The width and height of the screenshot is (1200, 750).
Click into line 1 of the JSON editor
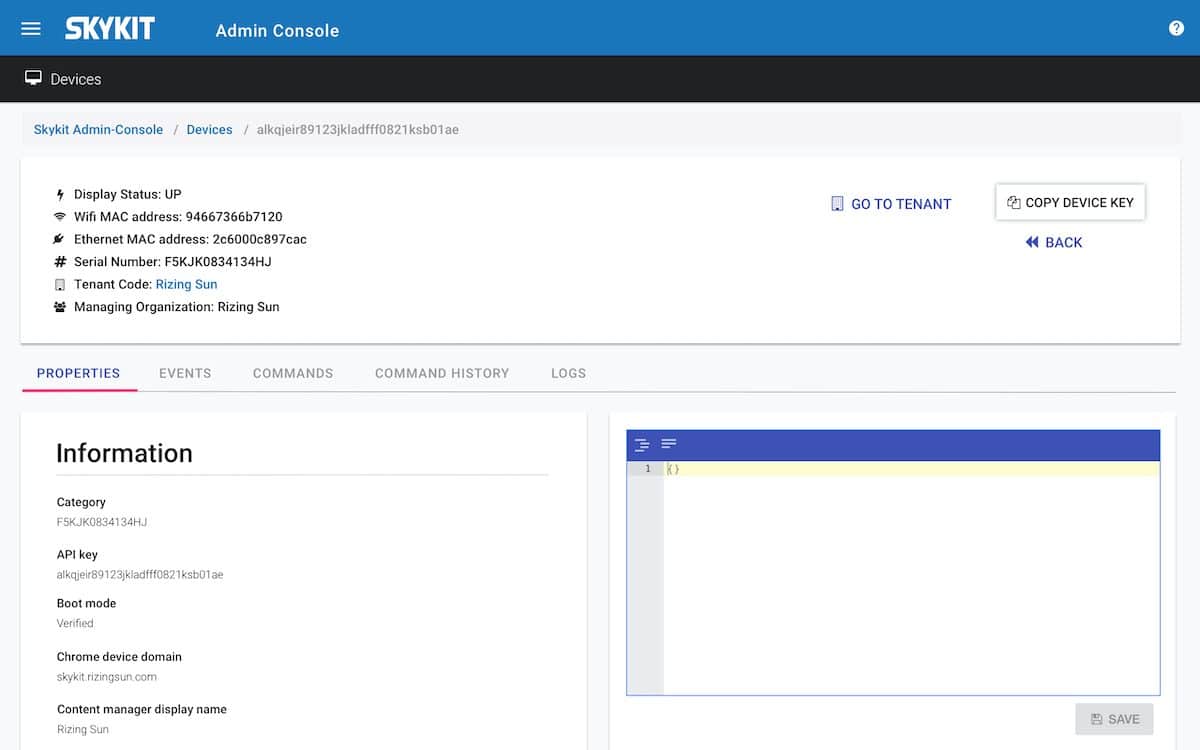coord(910,469)
